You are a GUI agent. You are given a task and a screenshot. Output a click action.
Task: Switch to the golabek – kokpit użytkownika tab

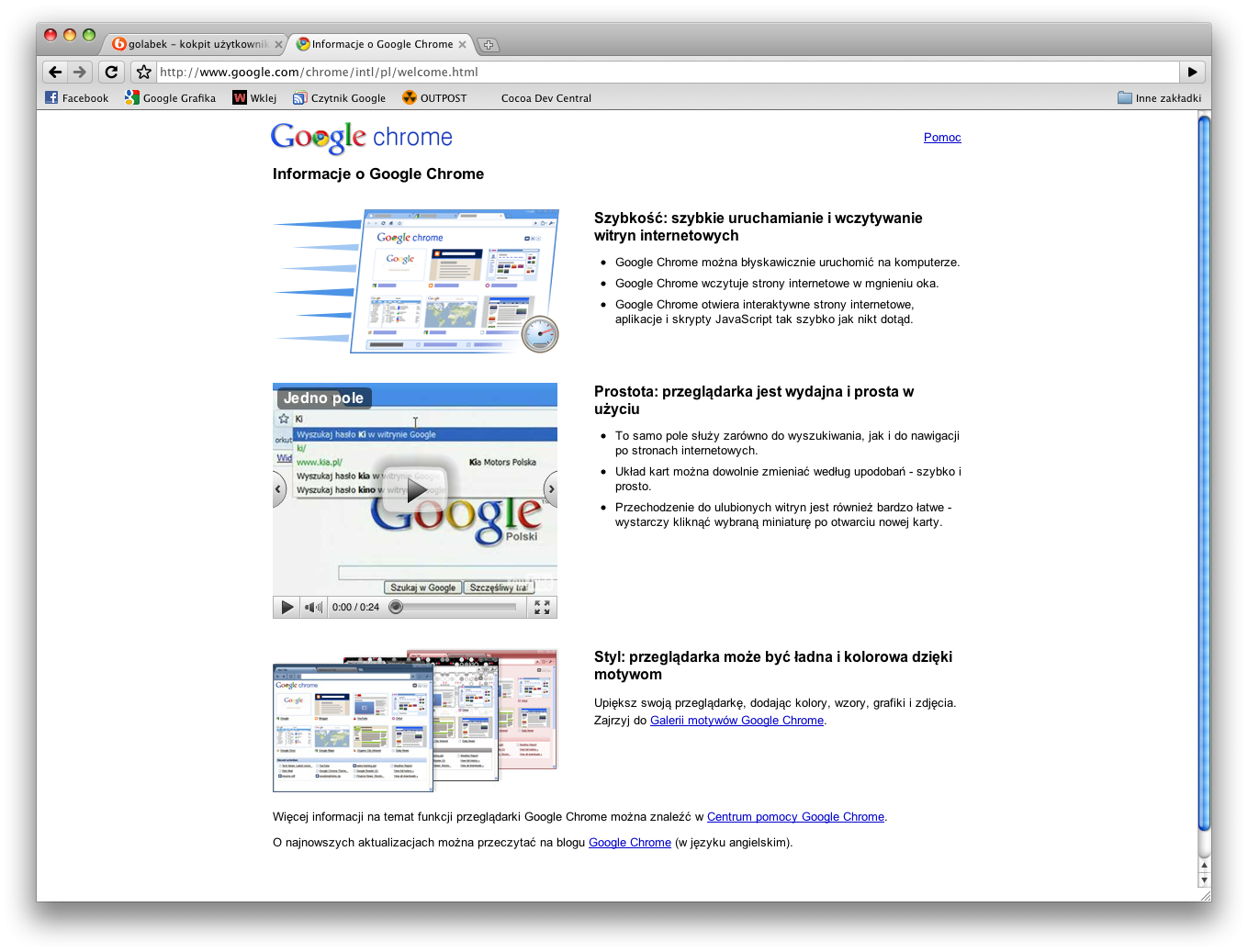[x=193, y=44]
